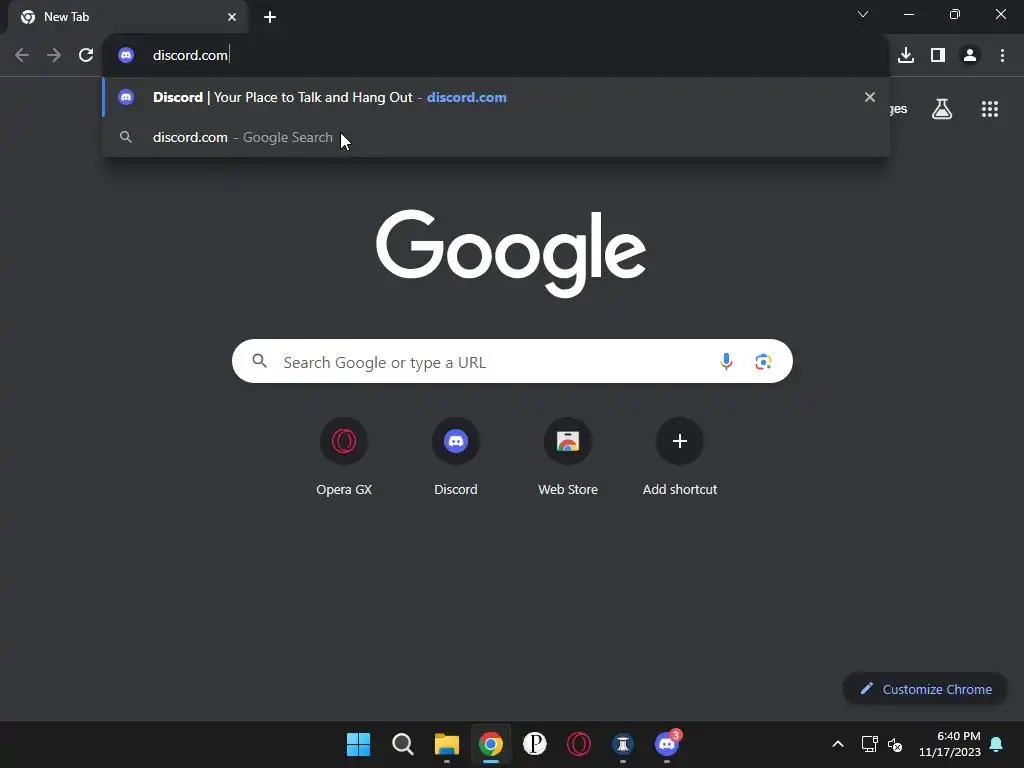Open the Chrome downloads icon
Viewport: 1024px width, 768px height.
tap(906, 55)
